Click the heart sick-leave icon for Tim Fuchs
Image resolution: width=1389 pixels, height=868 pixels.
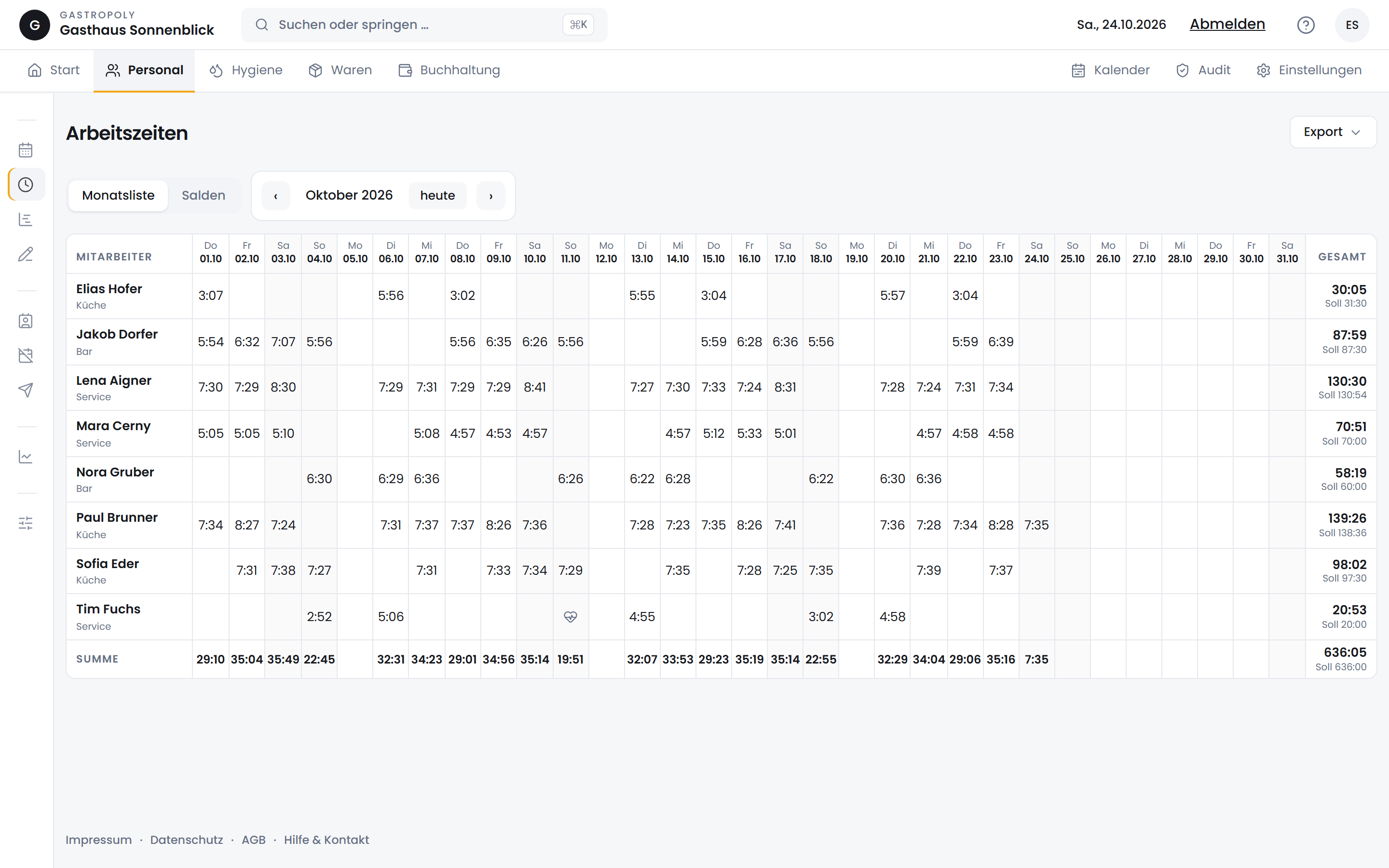click(570, 617)
